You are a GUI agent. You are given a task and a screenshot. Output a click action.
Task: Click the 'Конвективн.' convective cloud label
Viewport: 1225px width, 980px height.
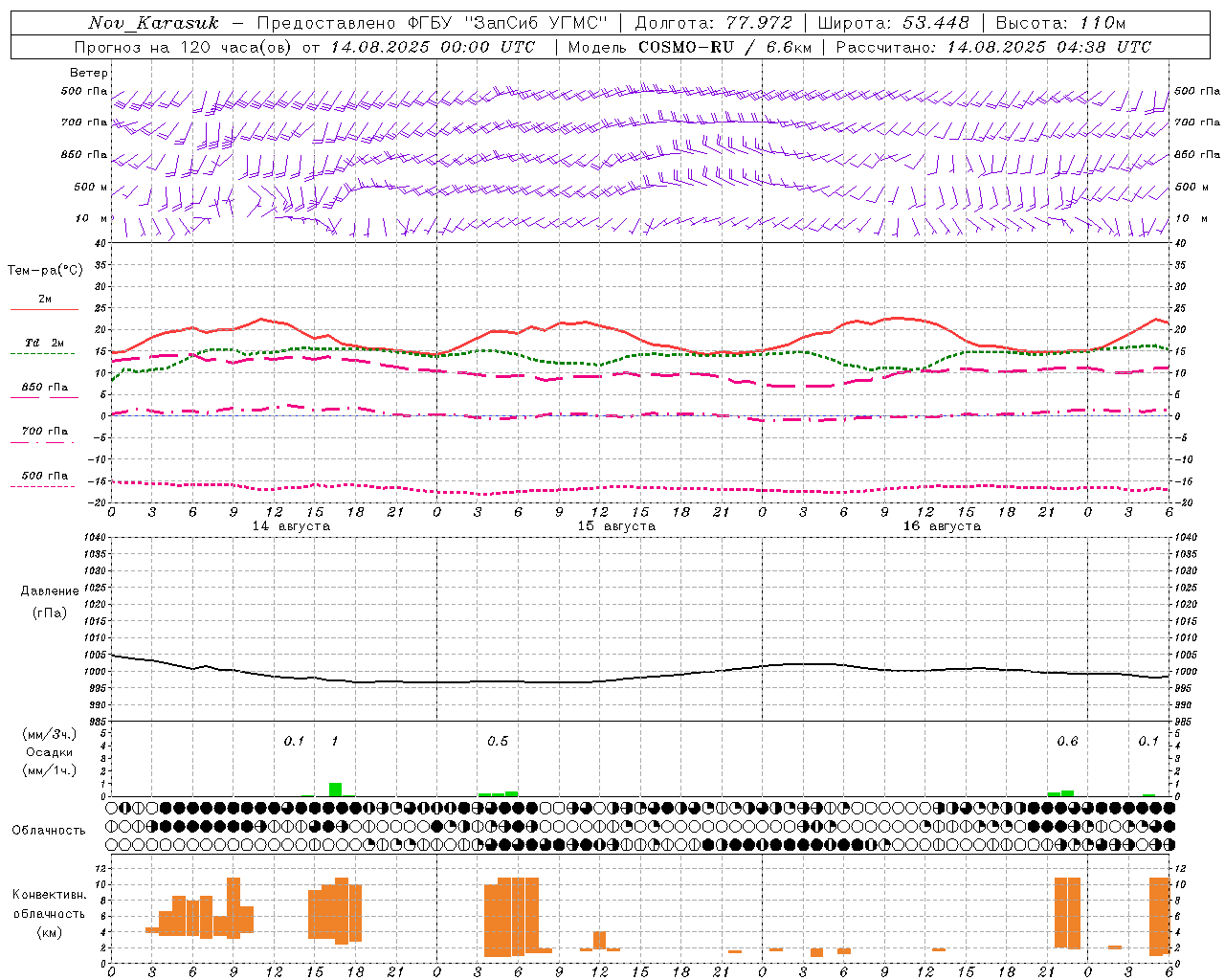(50, 895)
